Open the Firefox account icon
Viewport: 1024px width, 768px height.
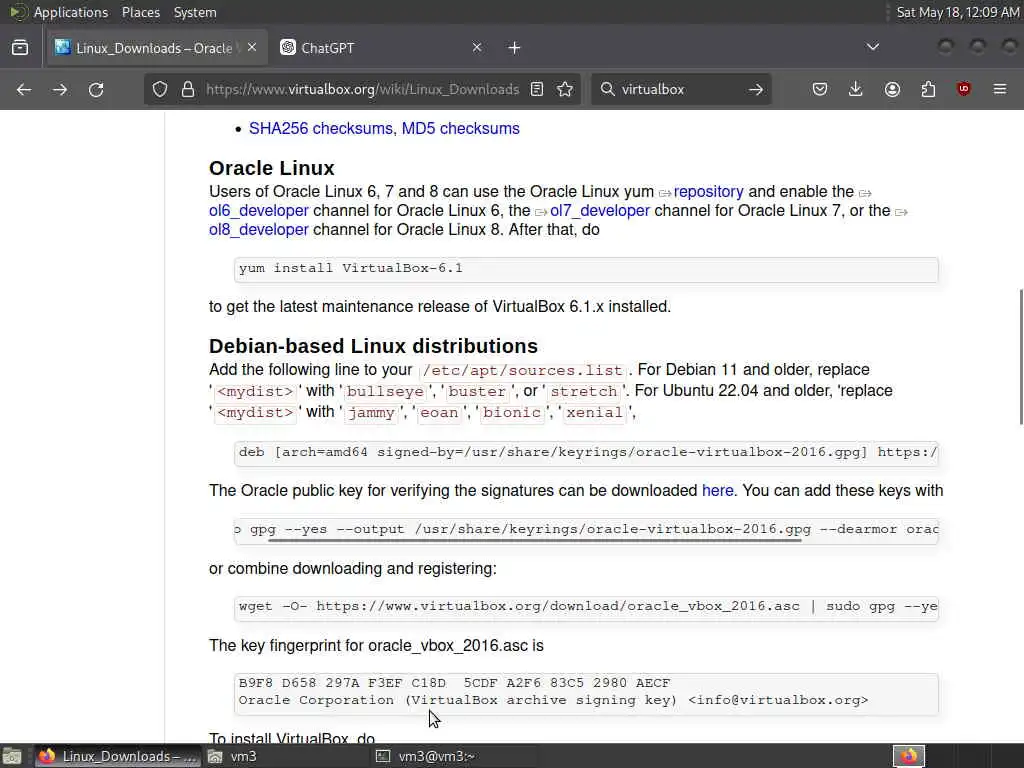(x=892, y=89)
